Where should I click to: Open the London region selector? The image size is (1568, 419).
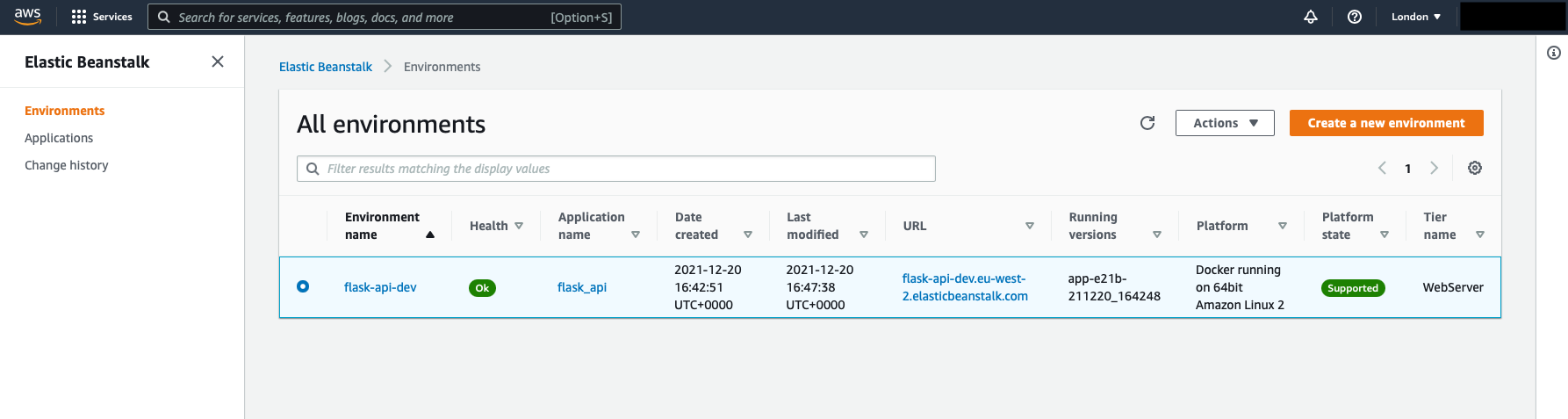(x=1415, y=17)
